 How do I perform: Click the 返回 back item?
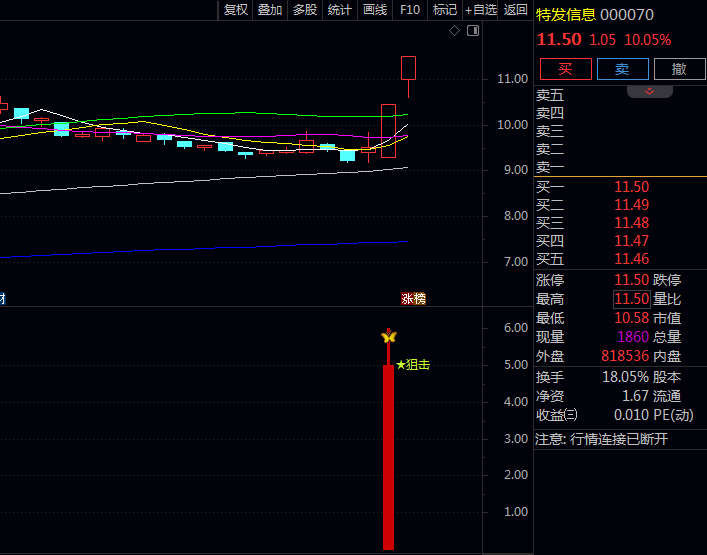point(515,10)
